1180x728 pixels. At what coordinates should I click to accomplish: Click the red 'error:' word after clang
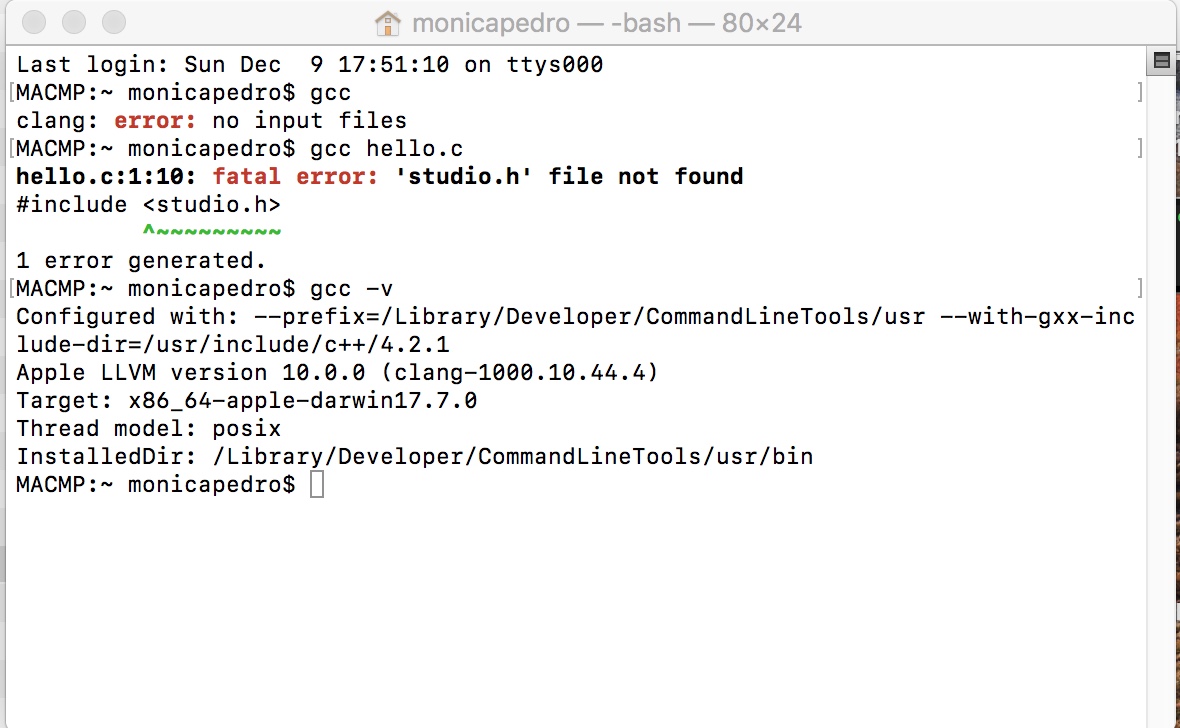155,120
